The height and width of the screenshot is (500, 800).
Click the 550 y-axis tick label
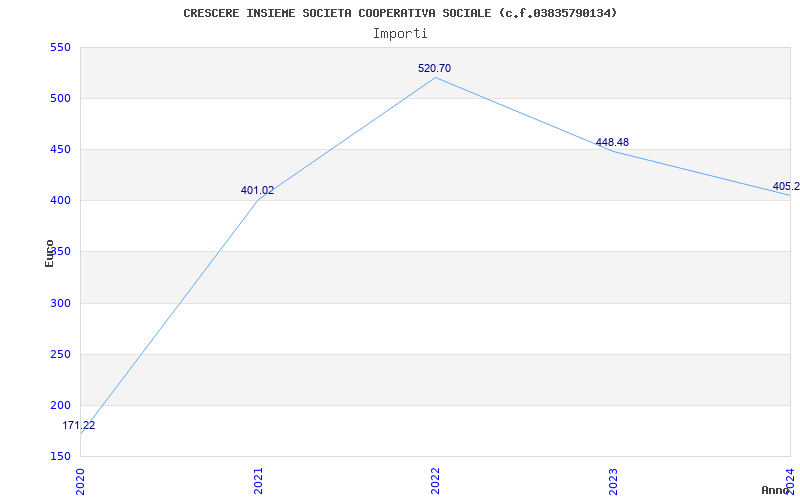point(60,47)
